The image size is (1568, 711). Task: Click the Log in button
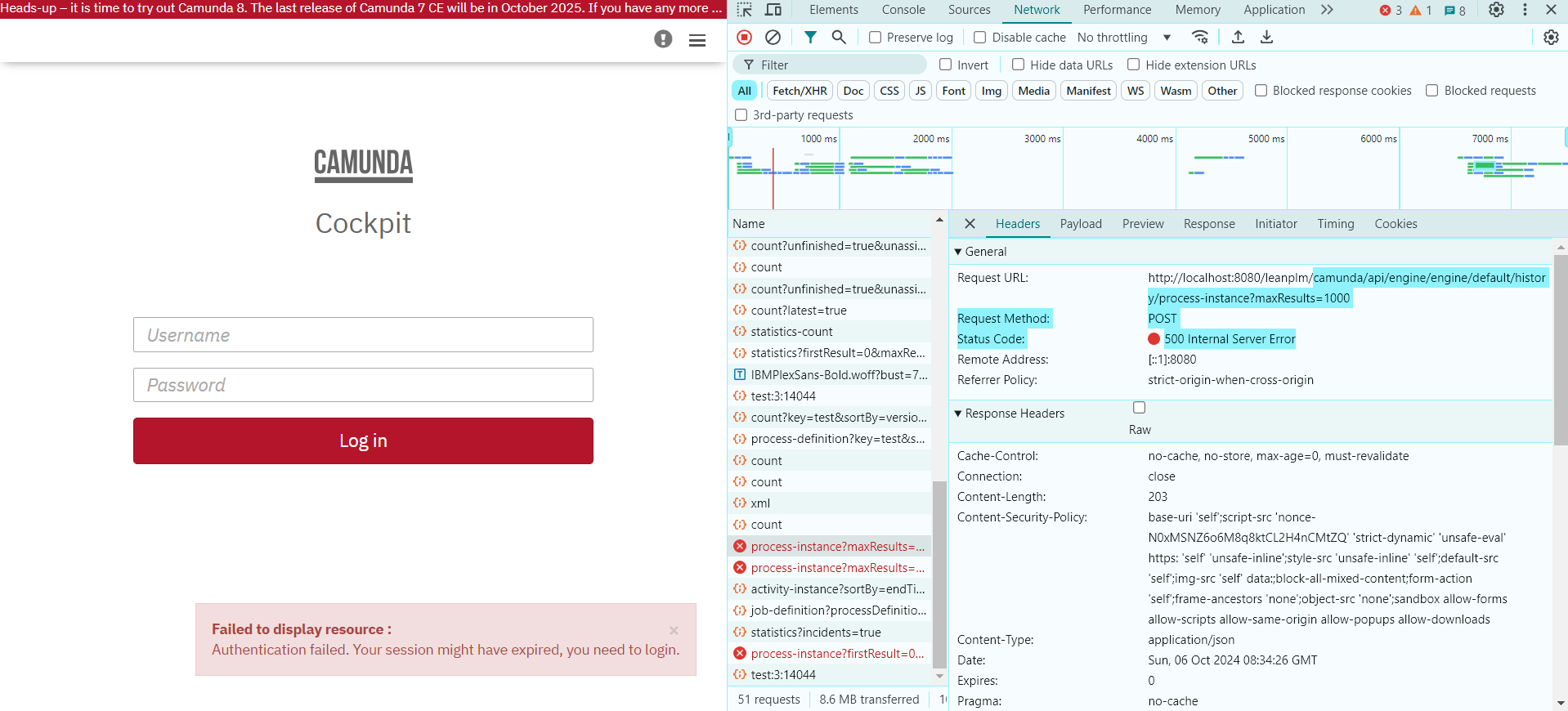pyautogui.click(x=363, y=440)
